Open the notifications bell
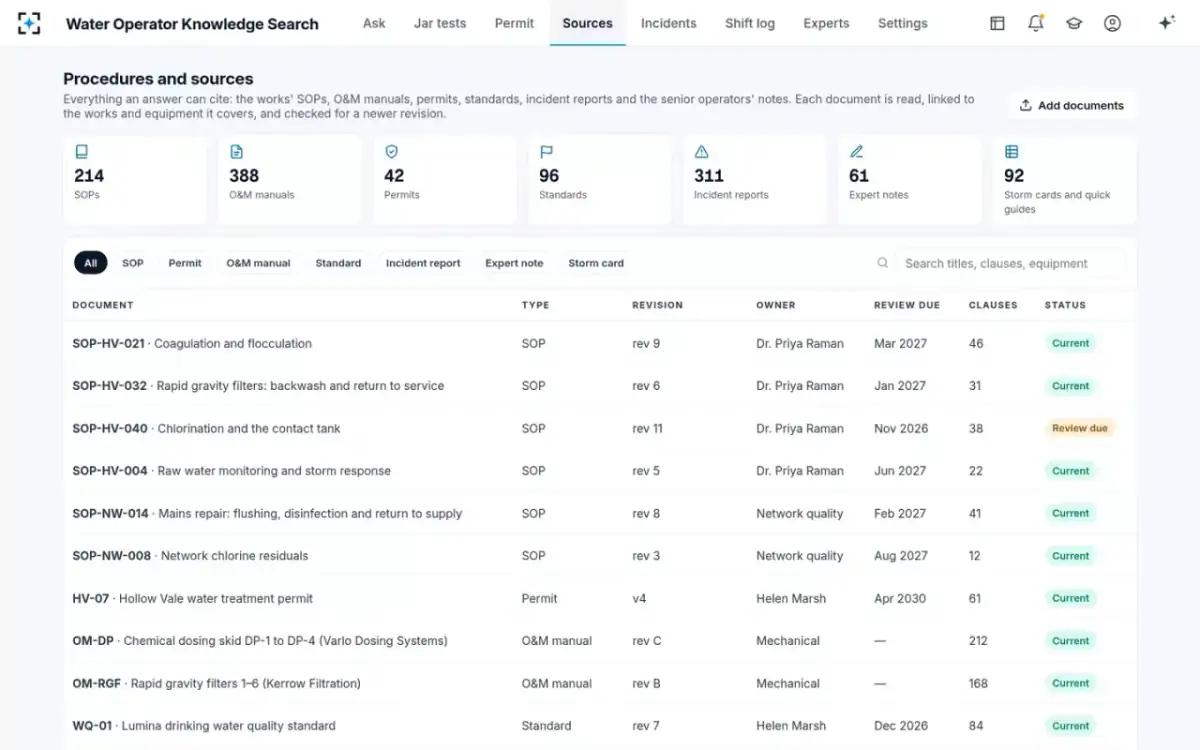1200x750 pixels. [1036, 23]
